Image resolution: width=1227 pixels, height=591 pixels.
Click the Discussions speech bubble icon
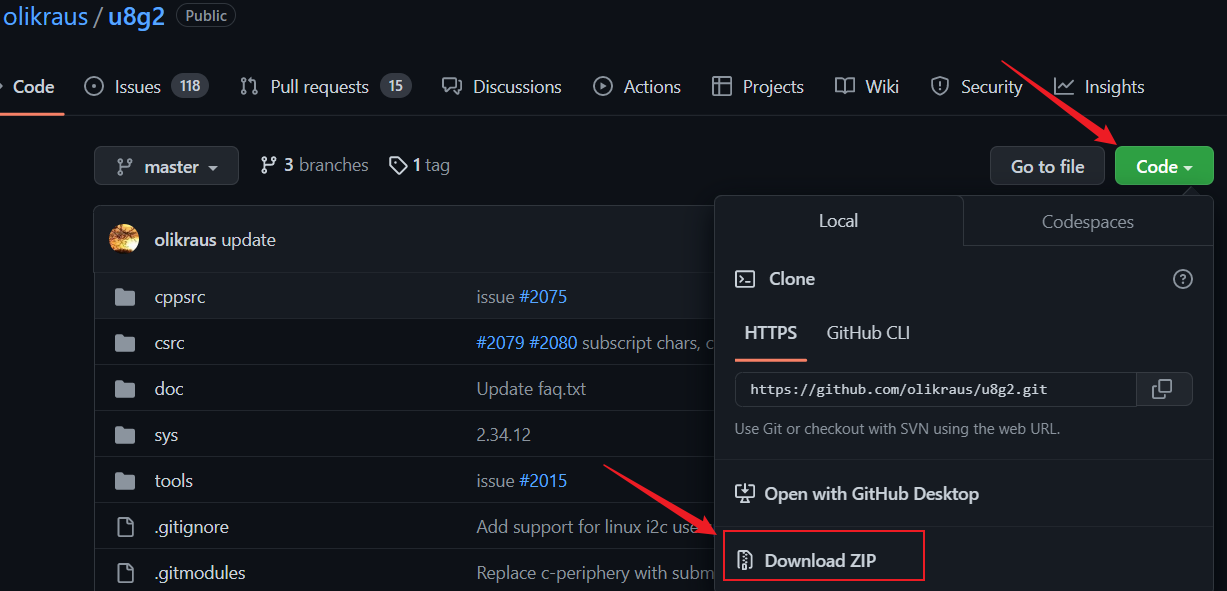click(452, 87)
